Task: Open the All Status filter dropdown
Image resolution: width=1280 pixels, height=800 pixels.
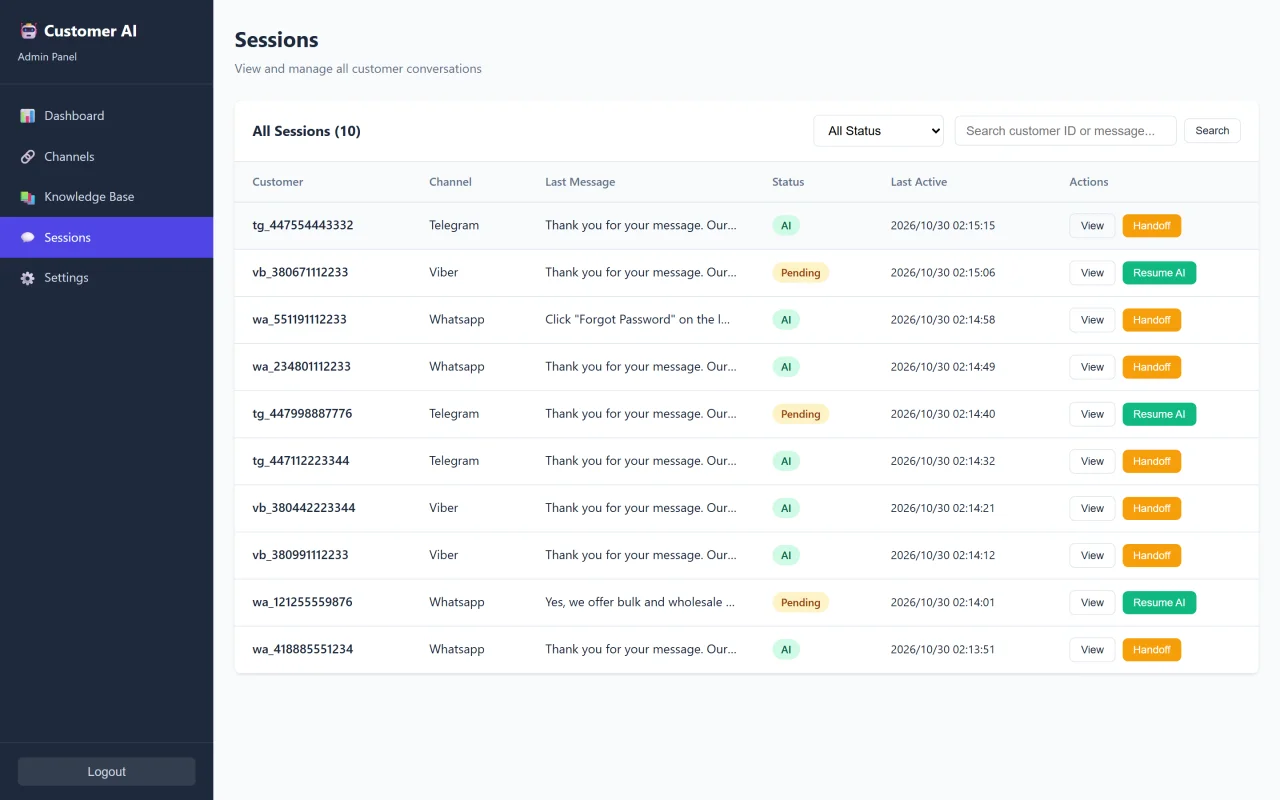Action: 879,131
